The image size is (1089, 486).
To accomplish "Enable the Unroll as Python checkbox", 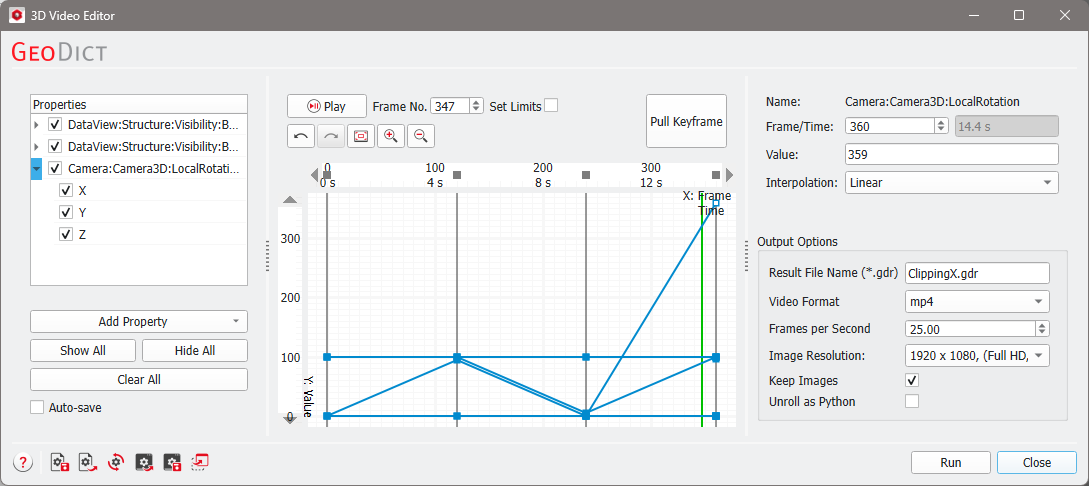I will coord(912,401).
